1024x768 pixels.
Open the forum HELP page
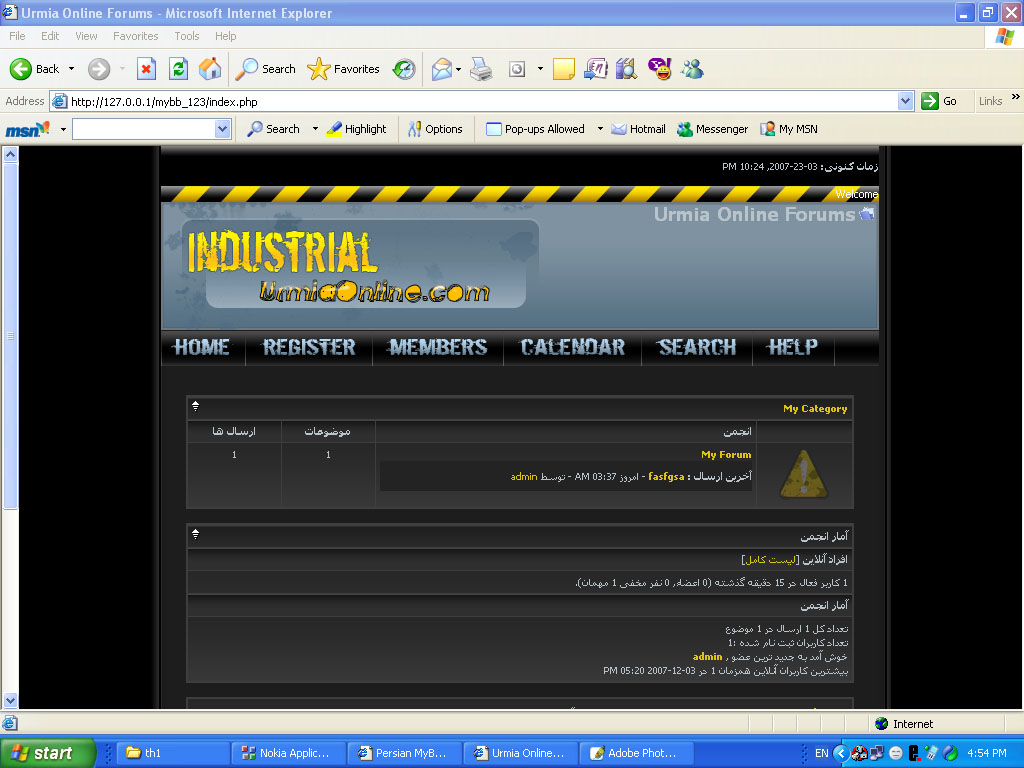click(x=792, y=347)
